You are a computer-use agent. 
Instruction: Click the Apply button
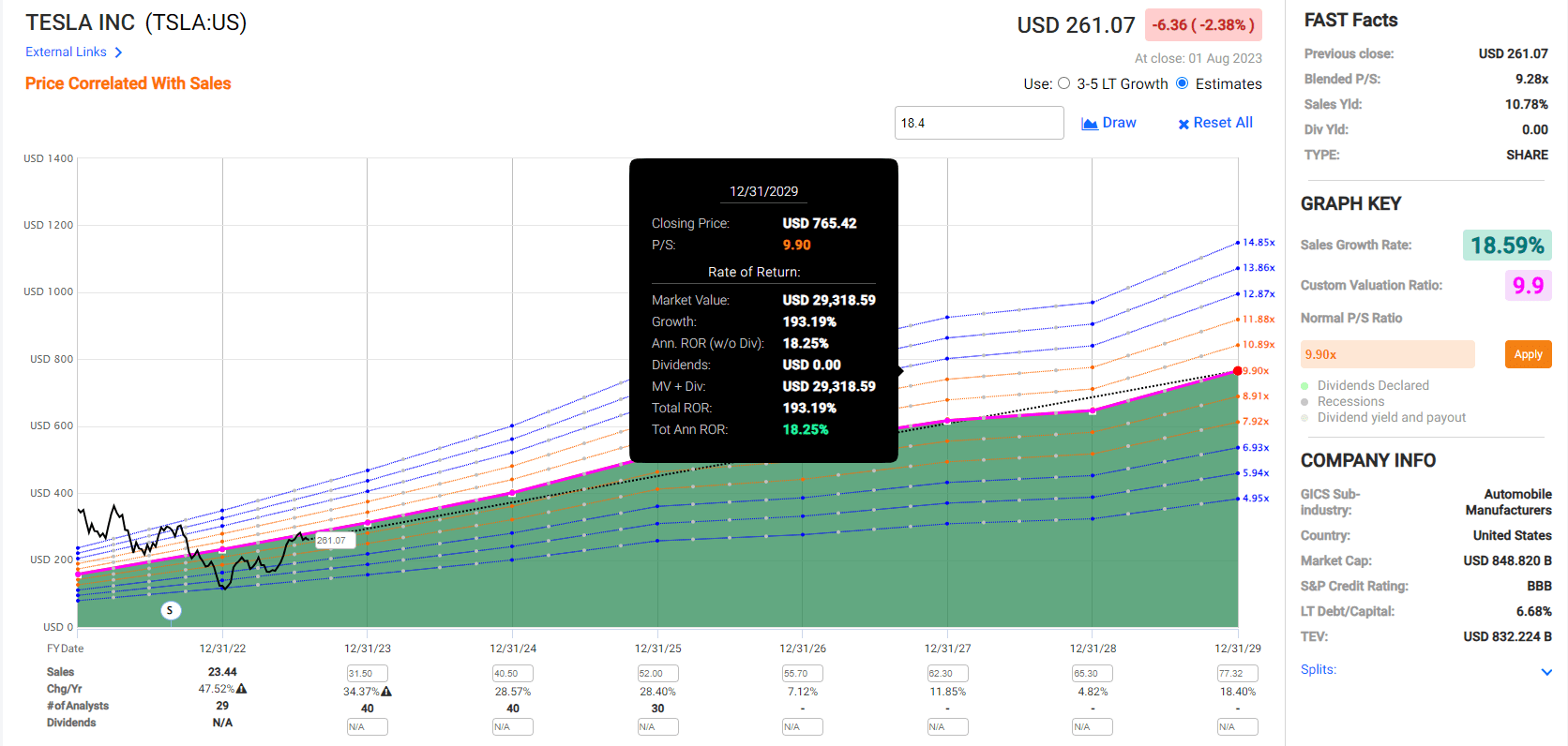point(1528,354)
